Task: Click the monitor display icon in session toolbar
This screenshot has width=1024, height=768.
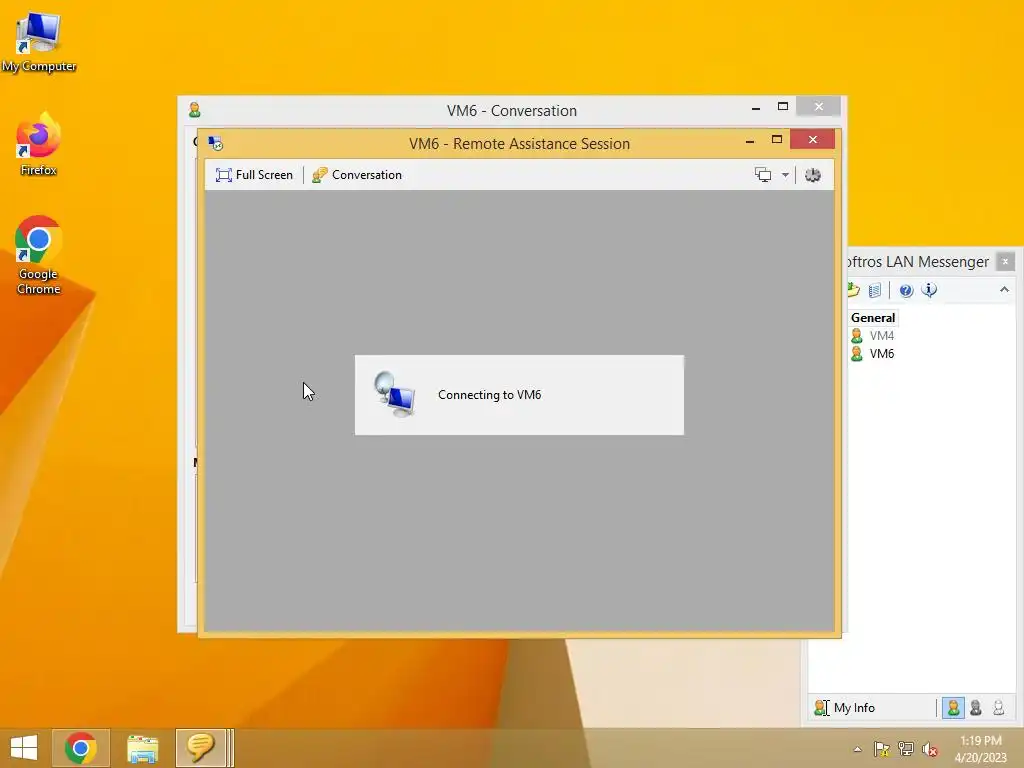Action: coord(763,175)
